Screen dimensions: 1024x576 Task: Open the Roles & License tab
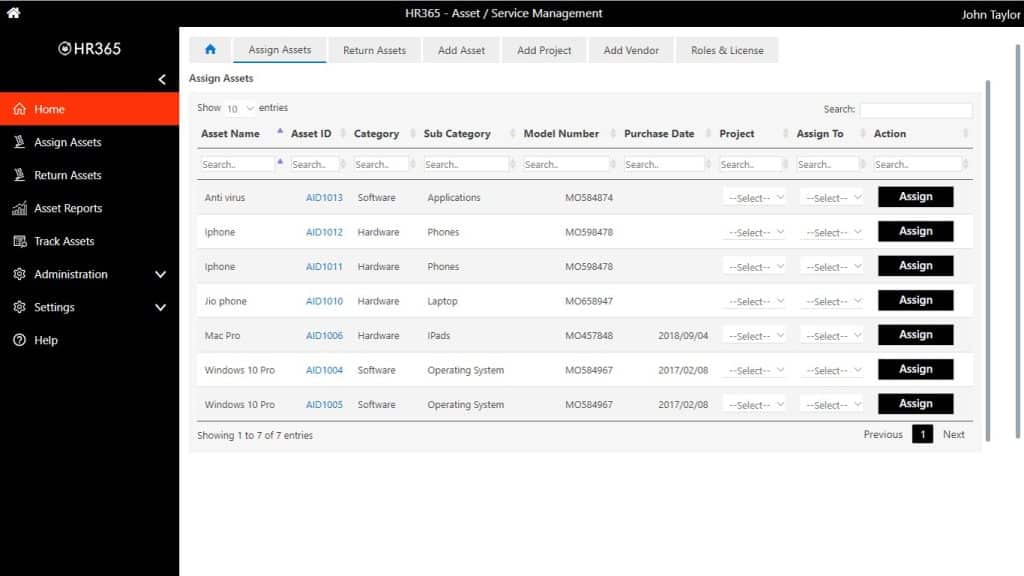coord(727,49)
